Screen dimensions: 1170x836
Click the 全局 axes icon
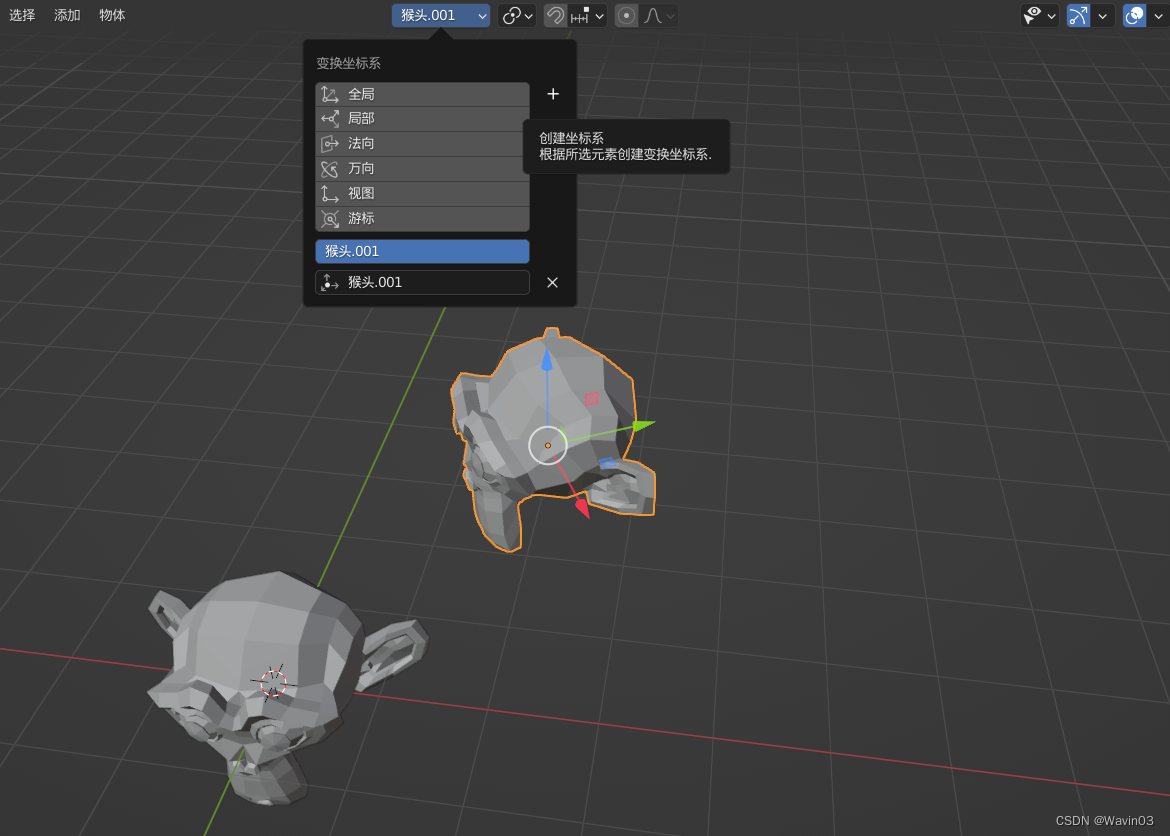[330, 94]
